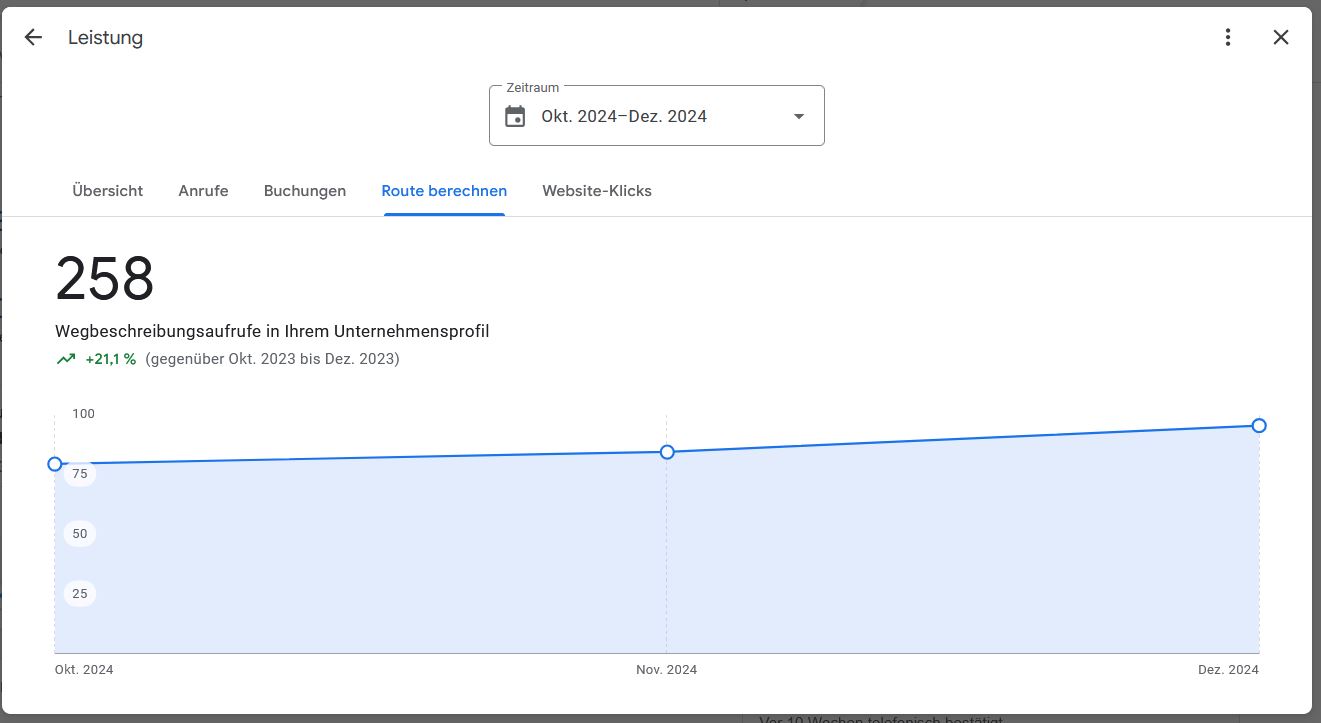
Task: Select the Route berechnen tab
Action: (x=444, y=191)
